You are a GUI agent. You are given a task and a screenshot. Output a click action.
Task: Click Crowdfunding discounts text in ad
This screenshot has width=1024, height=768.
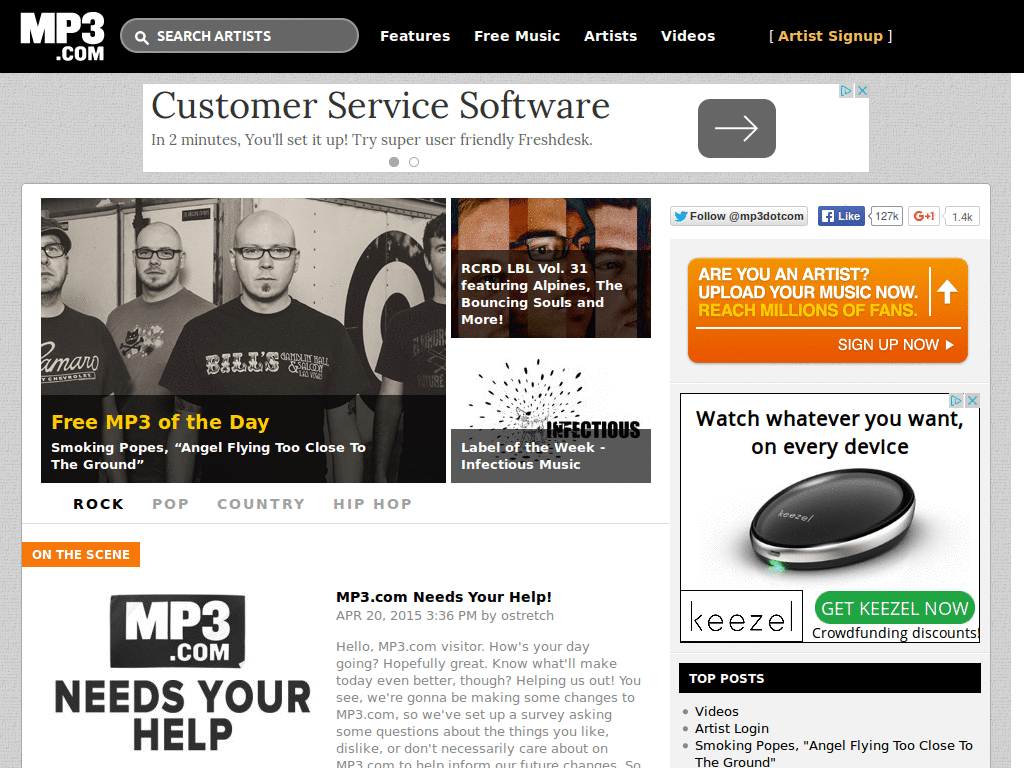point(895,633)
